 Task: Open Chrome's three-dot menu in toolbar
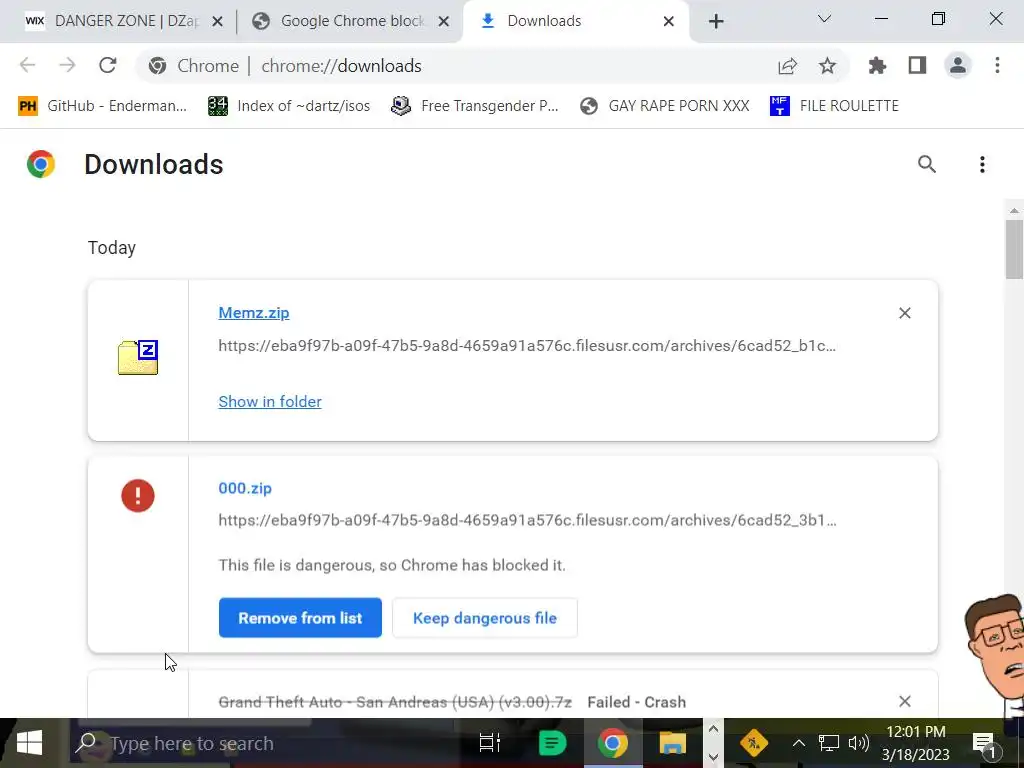[997, 65]
